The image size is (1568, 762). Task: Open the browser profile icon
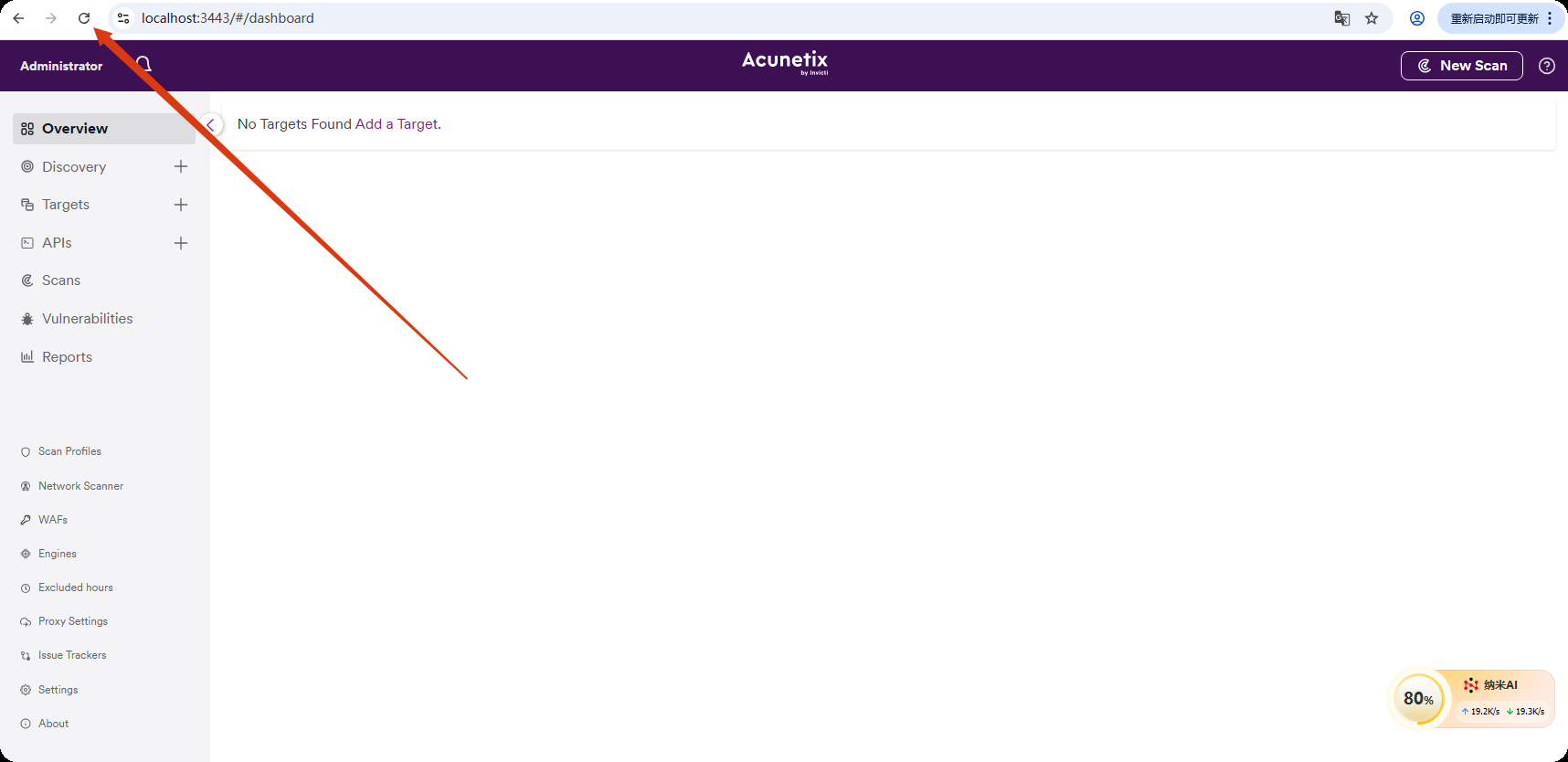pyautogui.click(x=1417, y=18)
